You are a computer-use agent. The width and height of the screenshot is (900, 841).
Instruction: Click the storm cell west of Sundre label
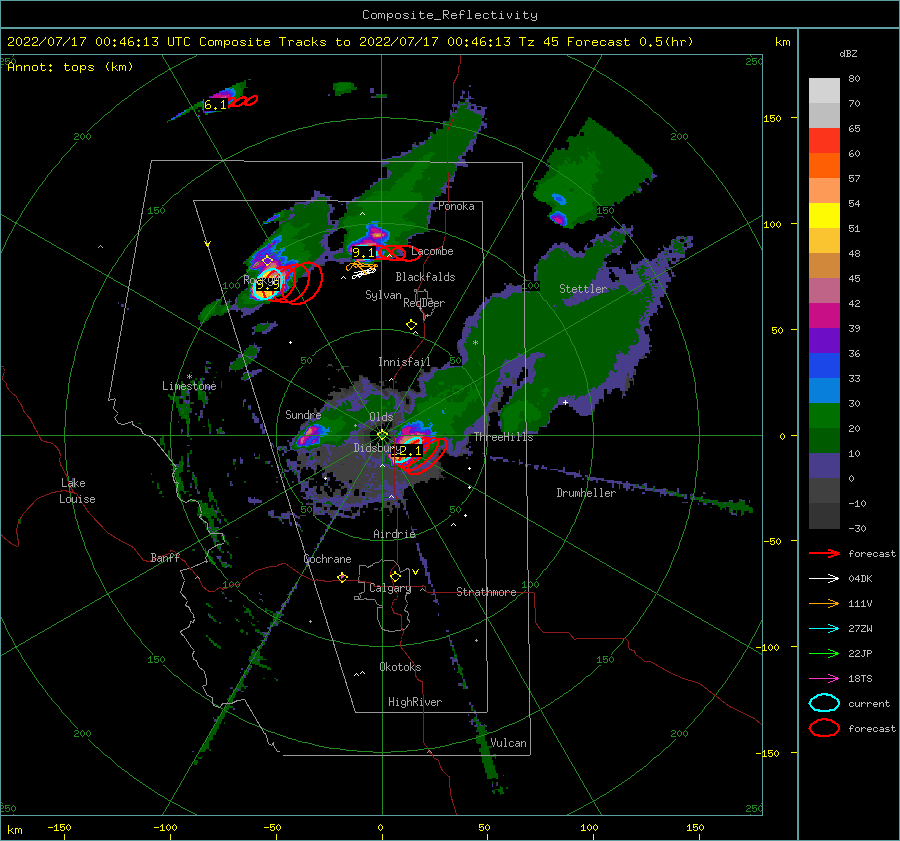(x=309, y=436)
